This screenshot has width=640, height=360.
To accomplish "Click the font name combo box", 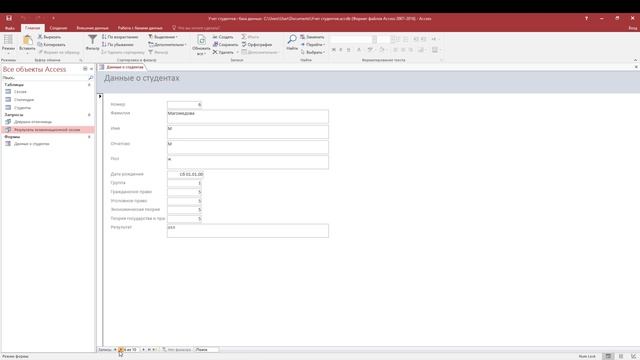I will (353, 39).
